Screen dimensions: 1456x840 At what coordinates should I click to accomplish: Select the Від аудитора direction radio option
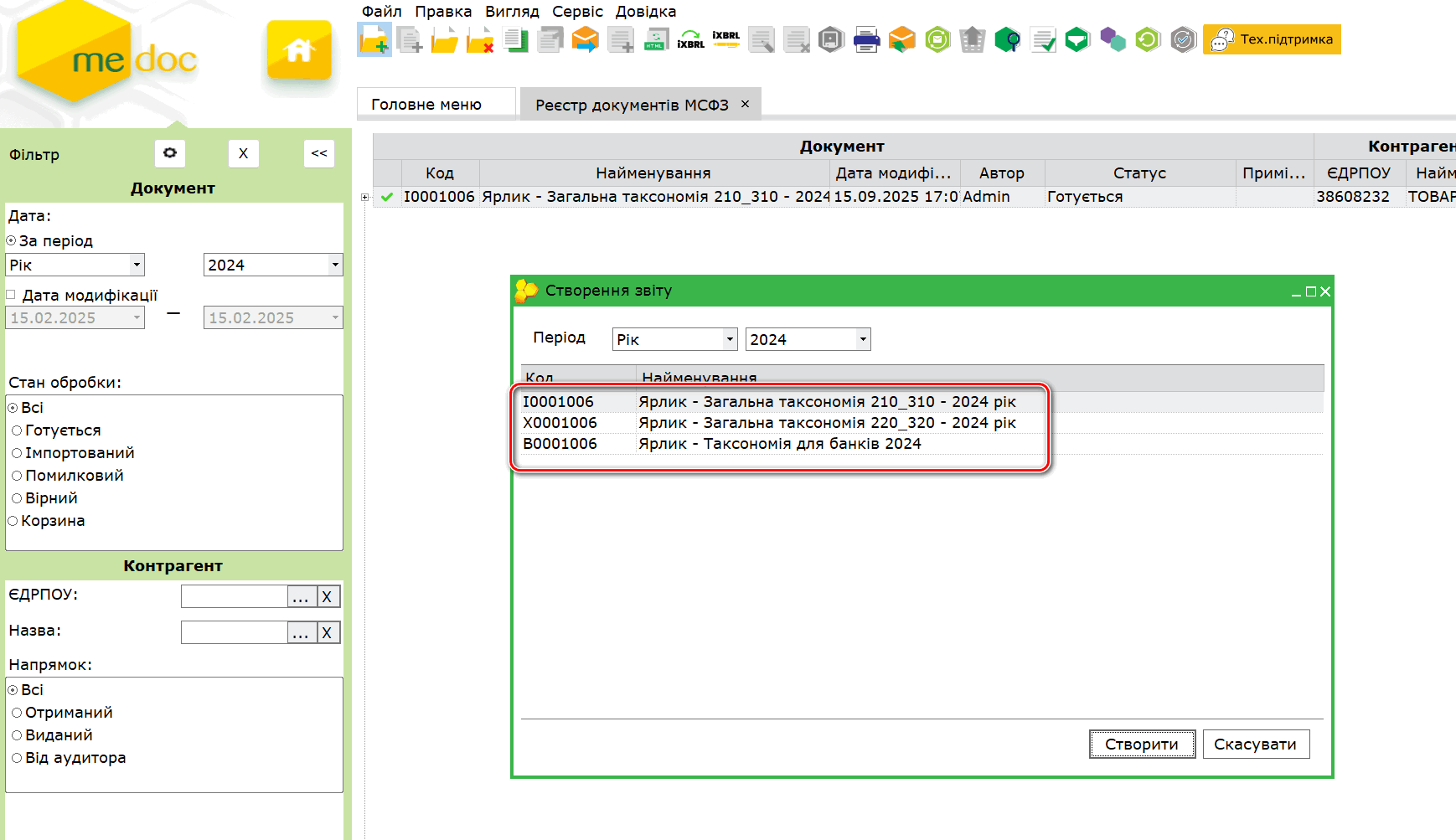point(17,758)
